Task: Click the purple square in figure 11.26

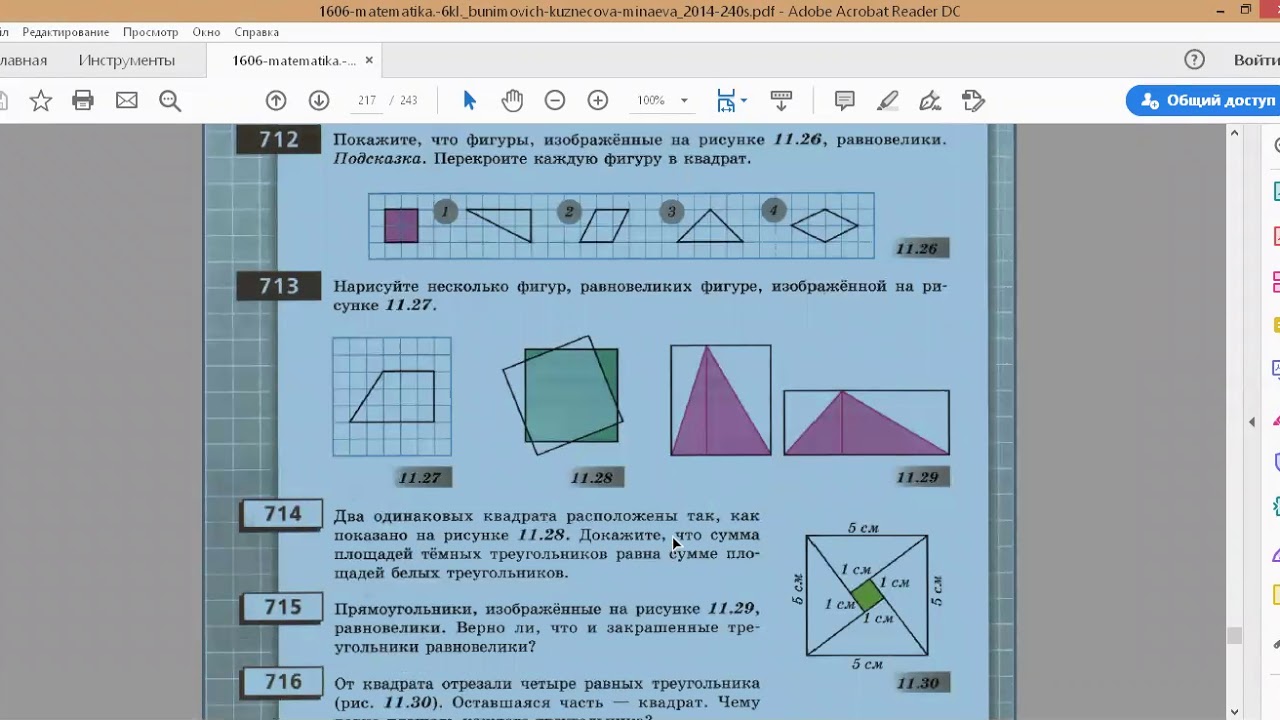Action: click(x=401, y=225)
